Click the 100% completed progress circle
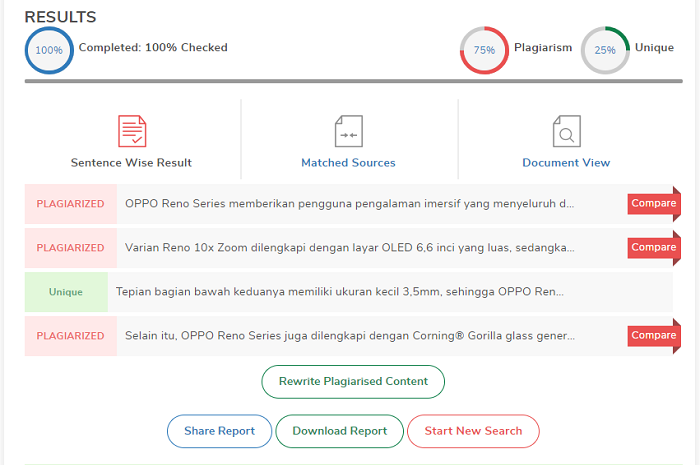This screenshot has width=700, height=465. [x=49, y=50]
